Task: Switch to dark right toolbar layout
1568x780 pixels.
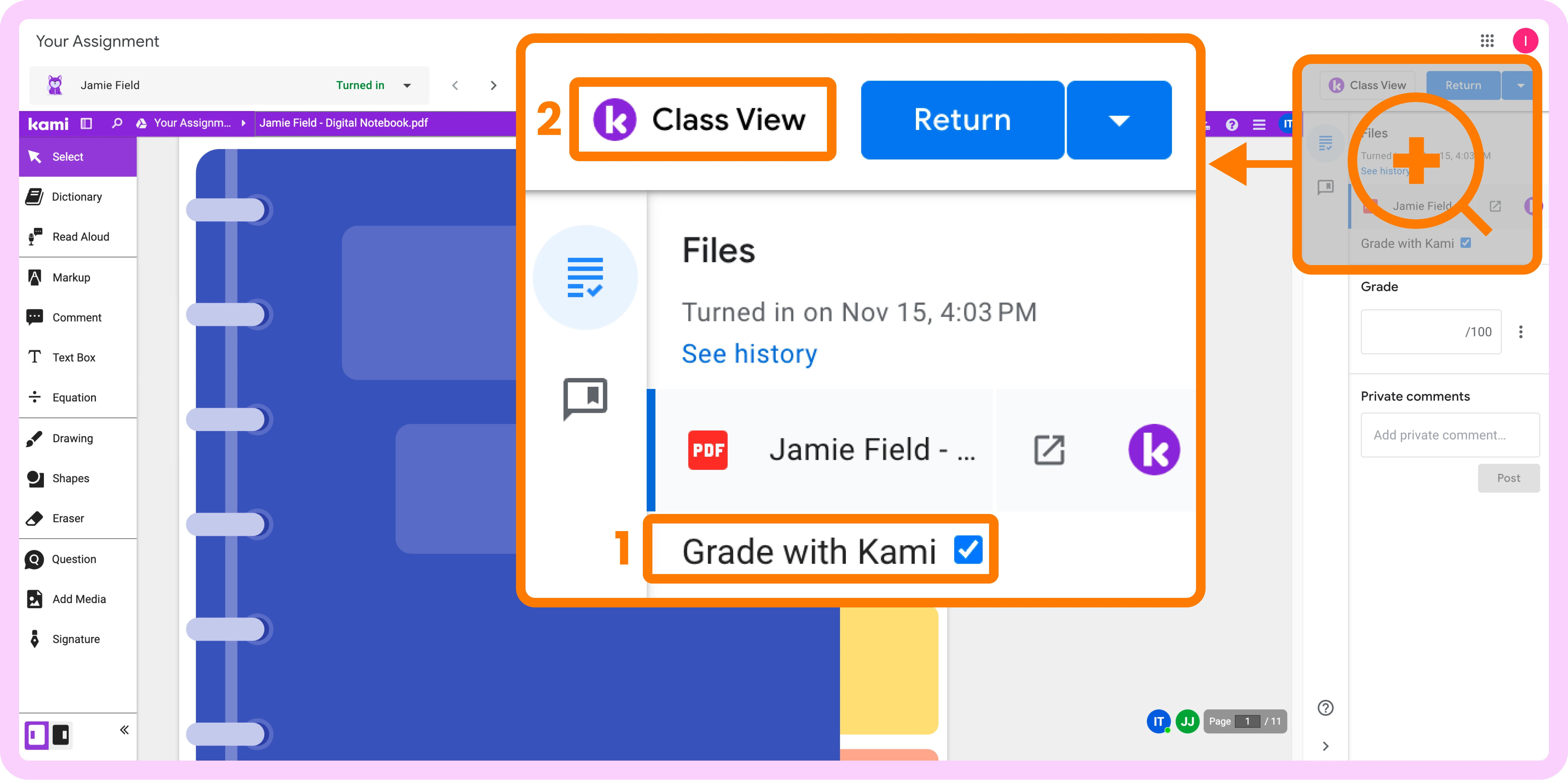Action: point(61,734)
